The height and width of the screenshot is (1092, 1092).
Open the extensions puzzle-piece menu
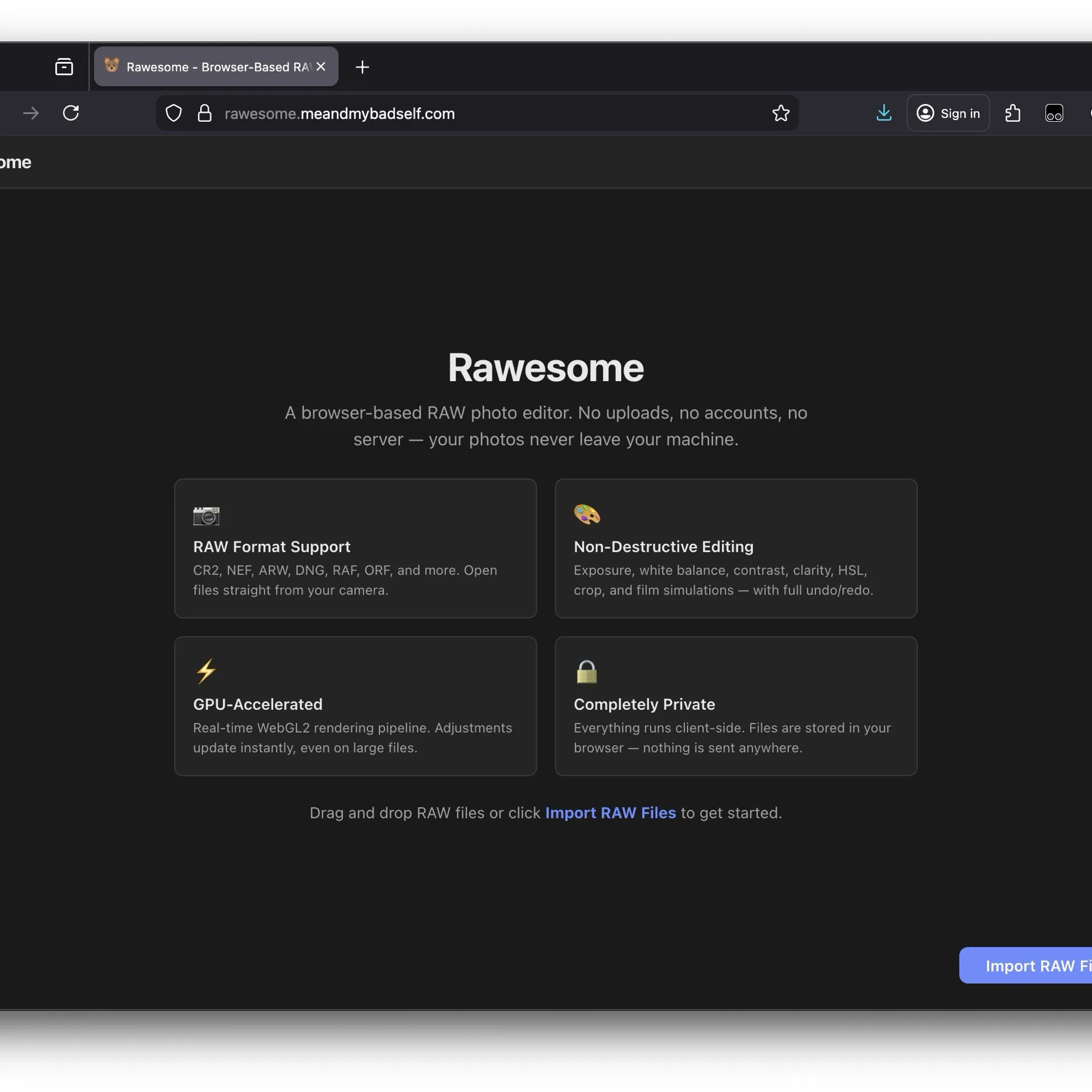point(1012,113)
